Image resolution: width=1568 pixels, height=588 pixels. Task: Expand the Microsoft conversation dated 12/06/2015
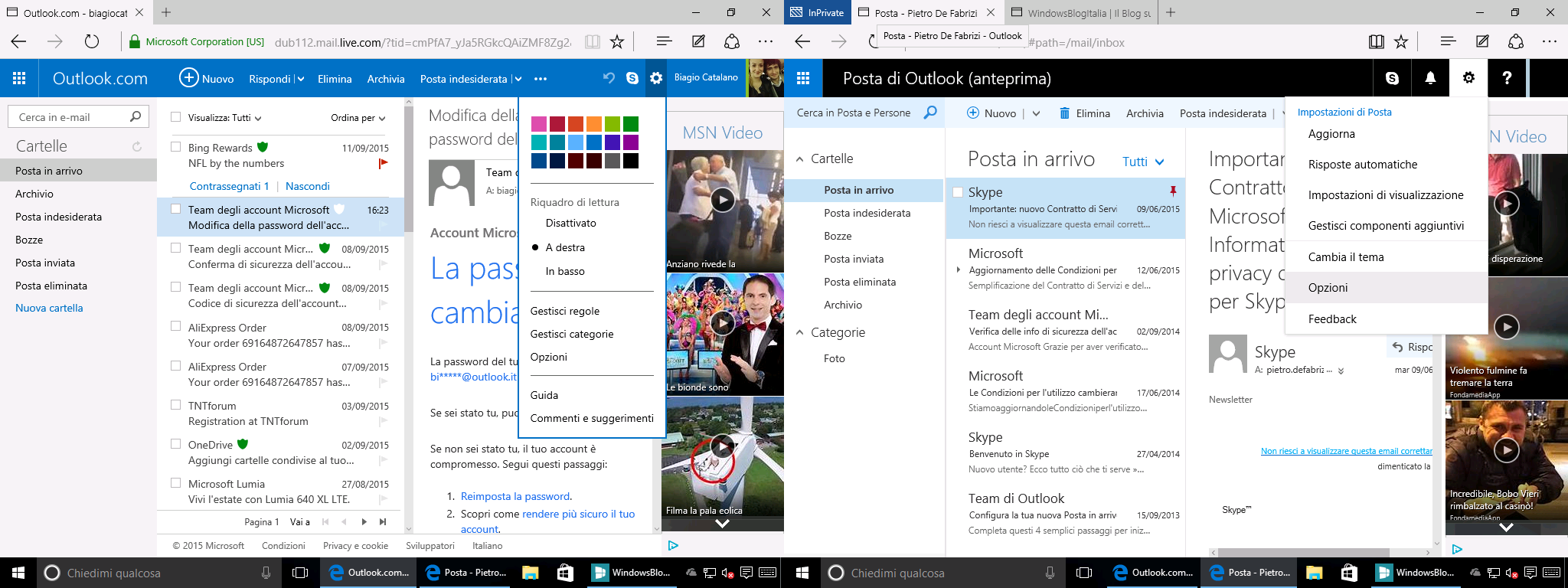[x=958, y=269]
